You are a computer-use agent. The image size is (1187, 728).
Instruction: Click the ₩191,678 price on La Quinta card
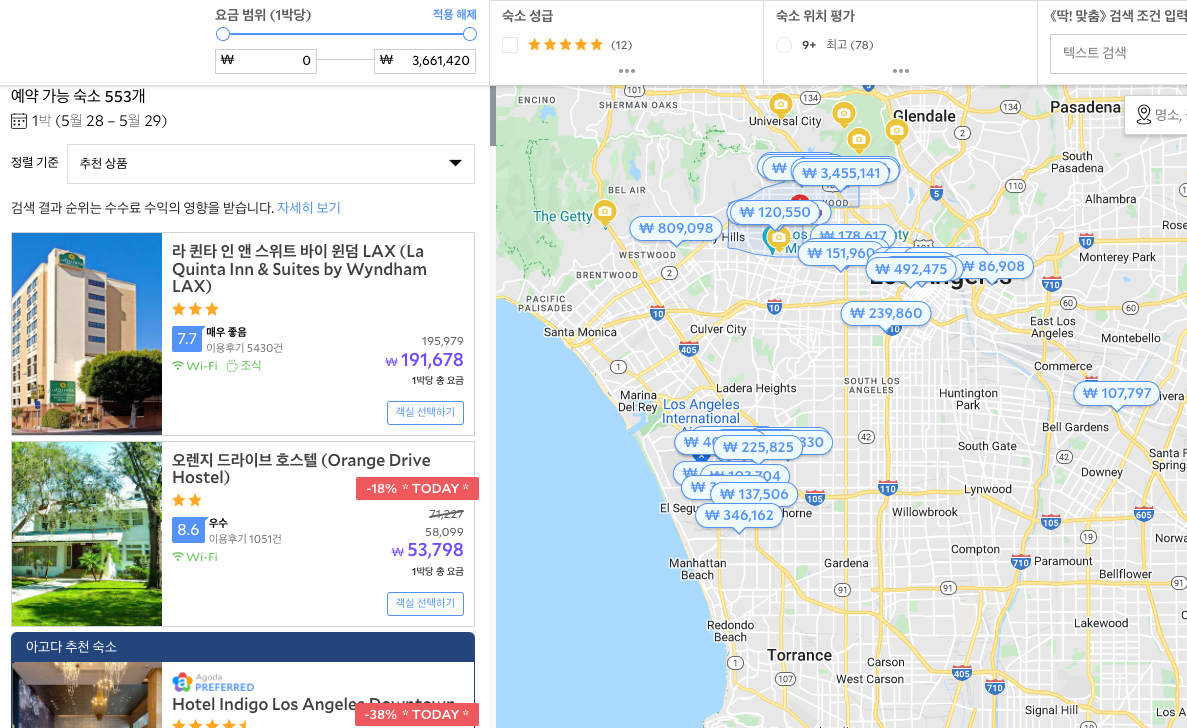[x=425, y=360]
